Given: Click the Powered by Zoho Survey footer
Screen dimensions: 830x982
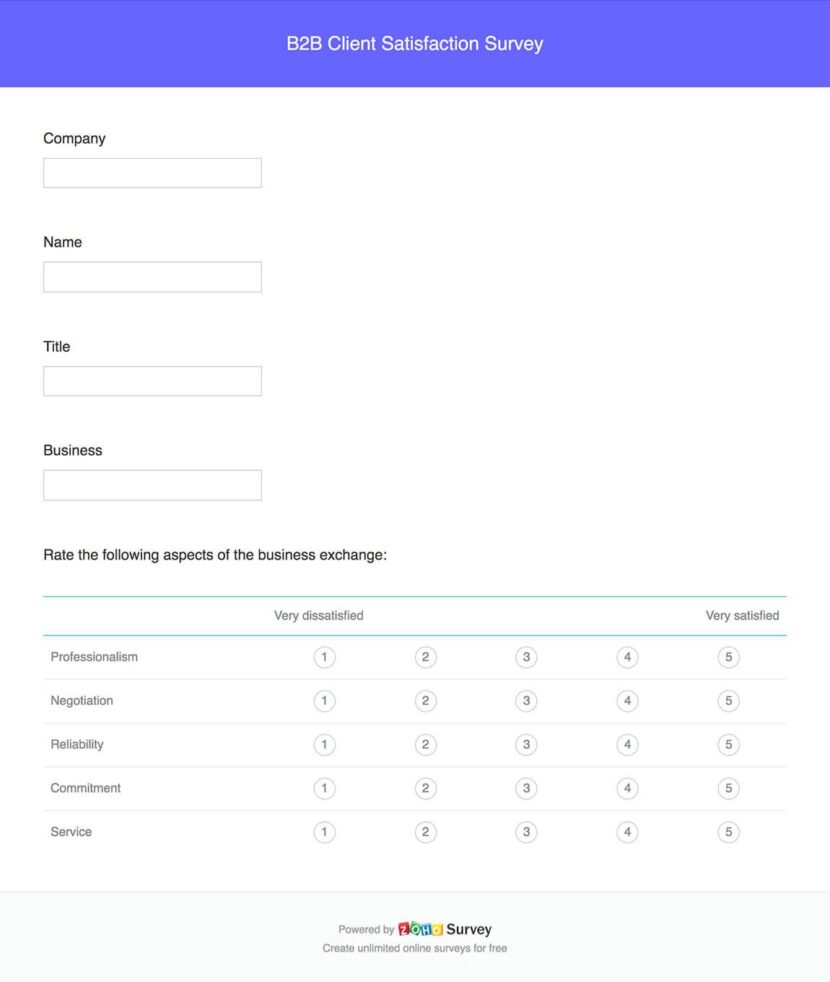Looking at the screenshot, I should 414,929.
